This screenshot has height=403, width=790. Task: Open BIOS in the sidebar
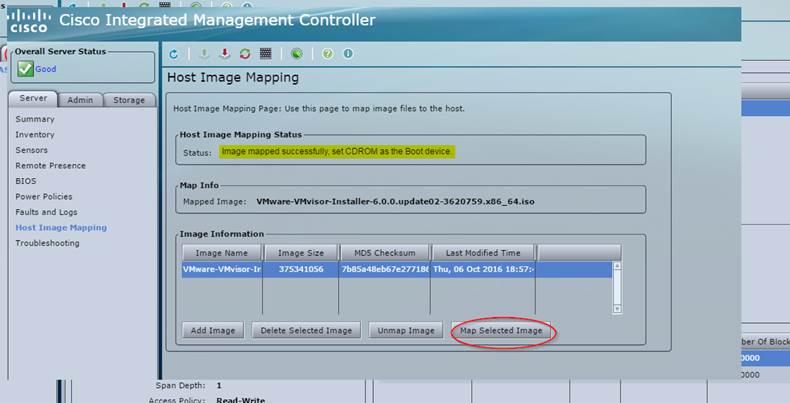tap(26, 181)
